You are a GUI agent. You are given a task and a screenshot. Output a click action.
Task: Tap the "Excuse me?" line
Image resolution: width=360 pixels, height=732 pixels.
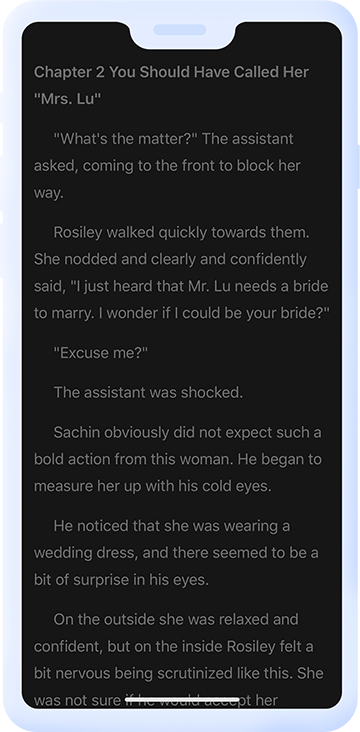coord(101,353)
